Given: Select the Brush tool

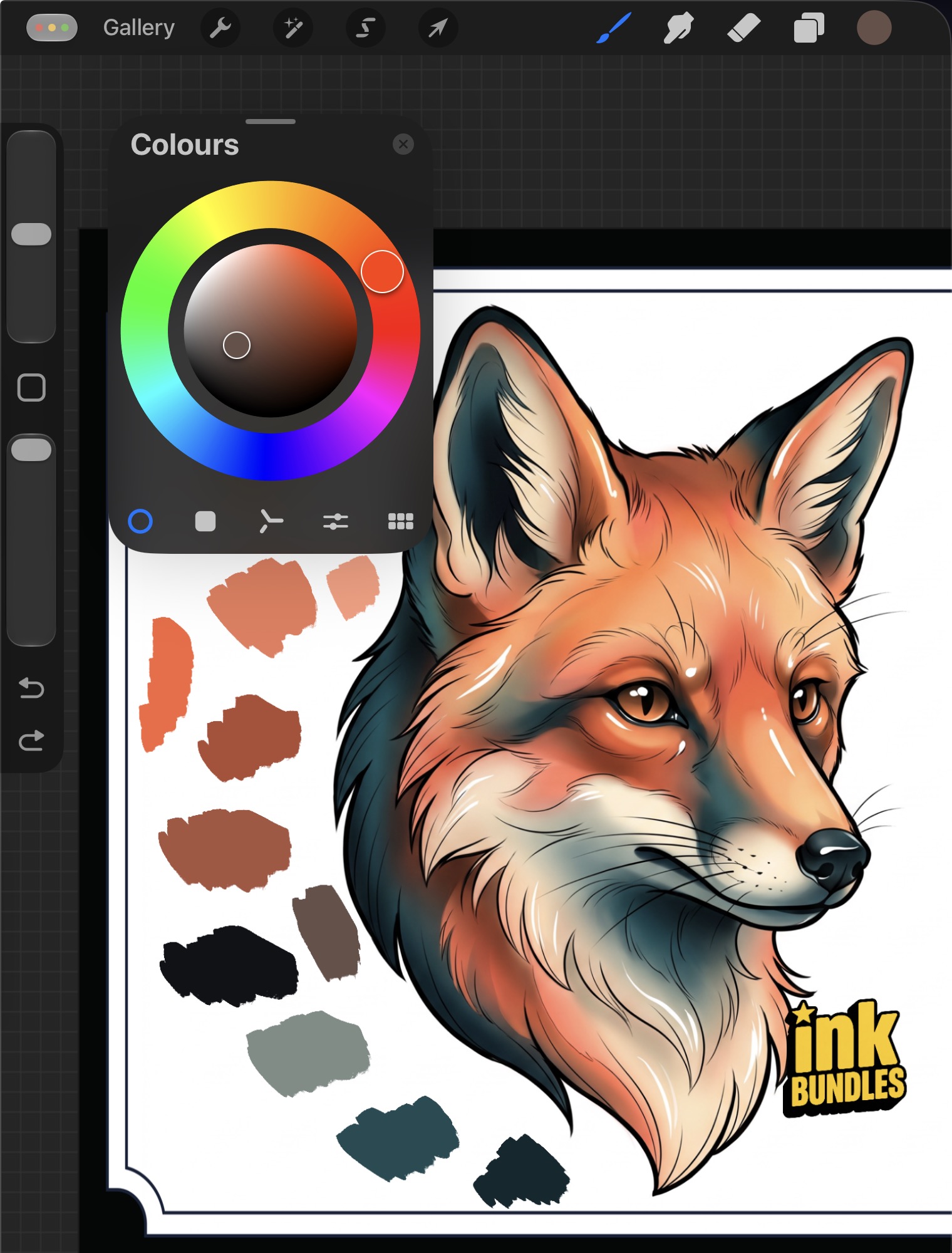Looking at the screenshot, I should pos(614,28).
